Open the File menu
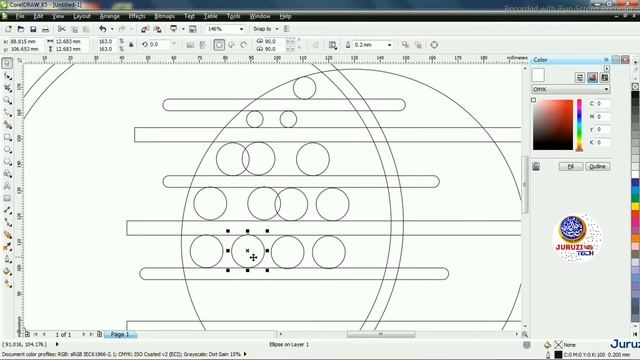 (20, 16)
